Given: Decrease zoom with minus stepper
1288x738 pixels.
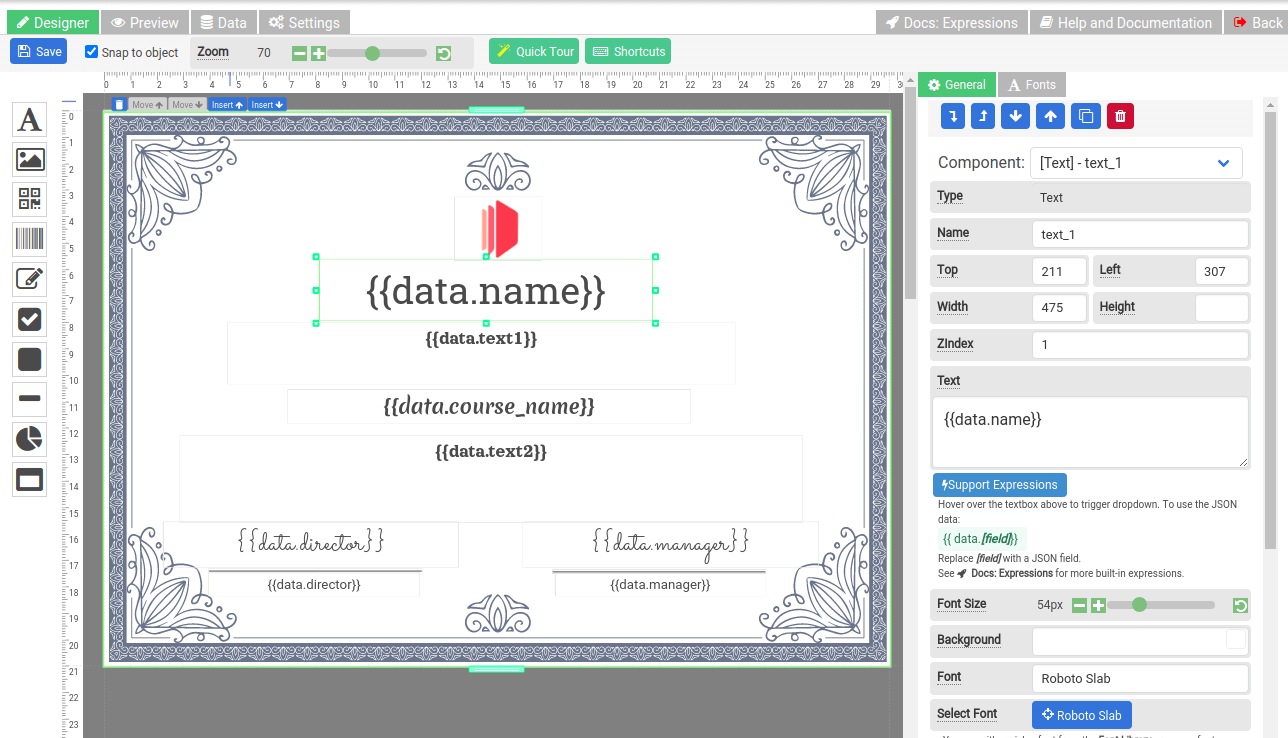Looking at the screenshot, I should pos(299,53).
